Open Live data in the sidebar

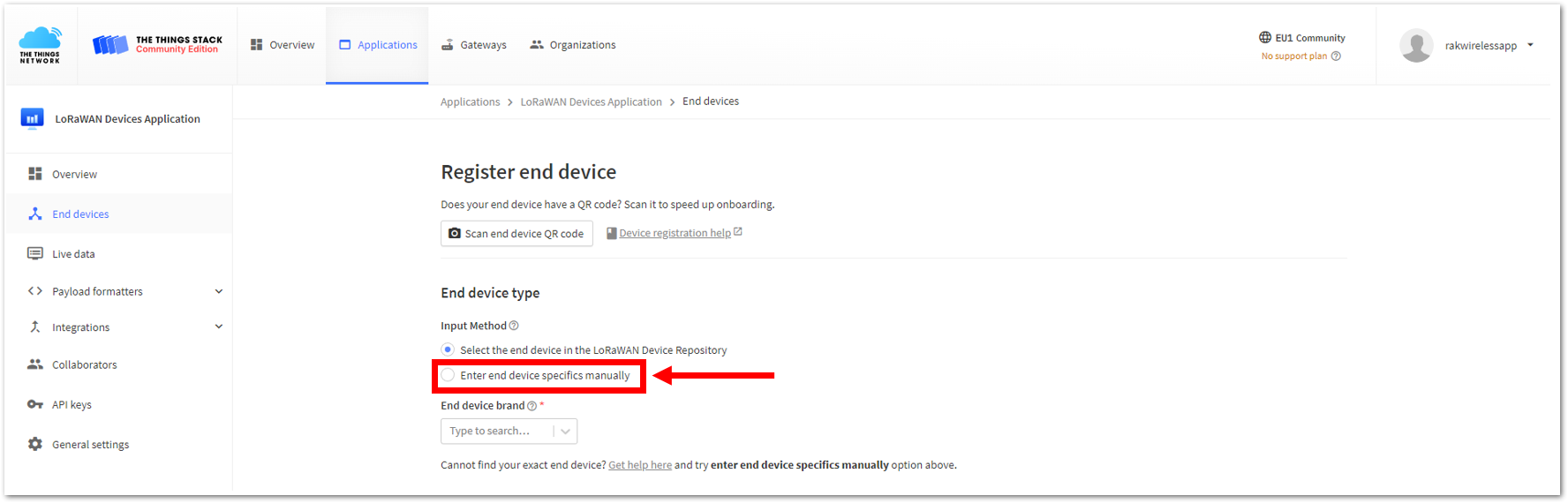(119, 253)
